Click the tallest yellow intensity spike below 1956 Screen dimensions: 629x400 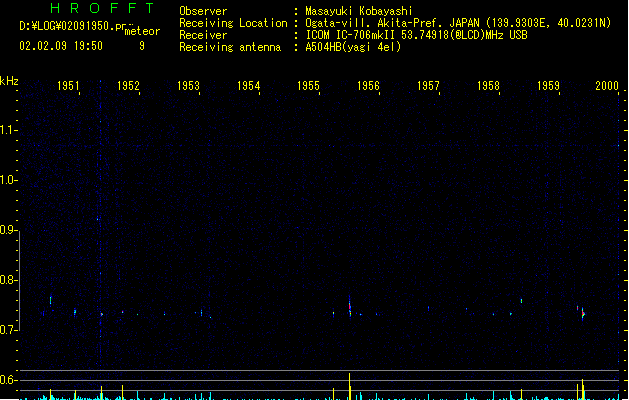(x=350, y=386)
